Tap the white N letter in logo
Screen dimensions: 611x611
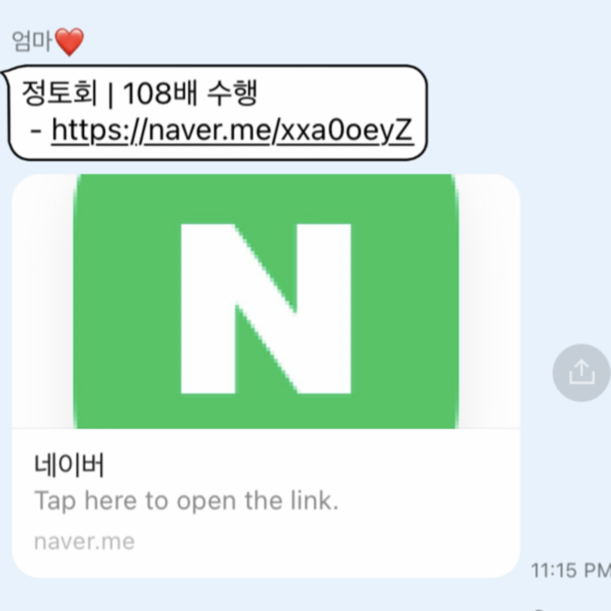click(x=266, y=309)
